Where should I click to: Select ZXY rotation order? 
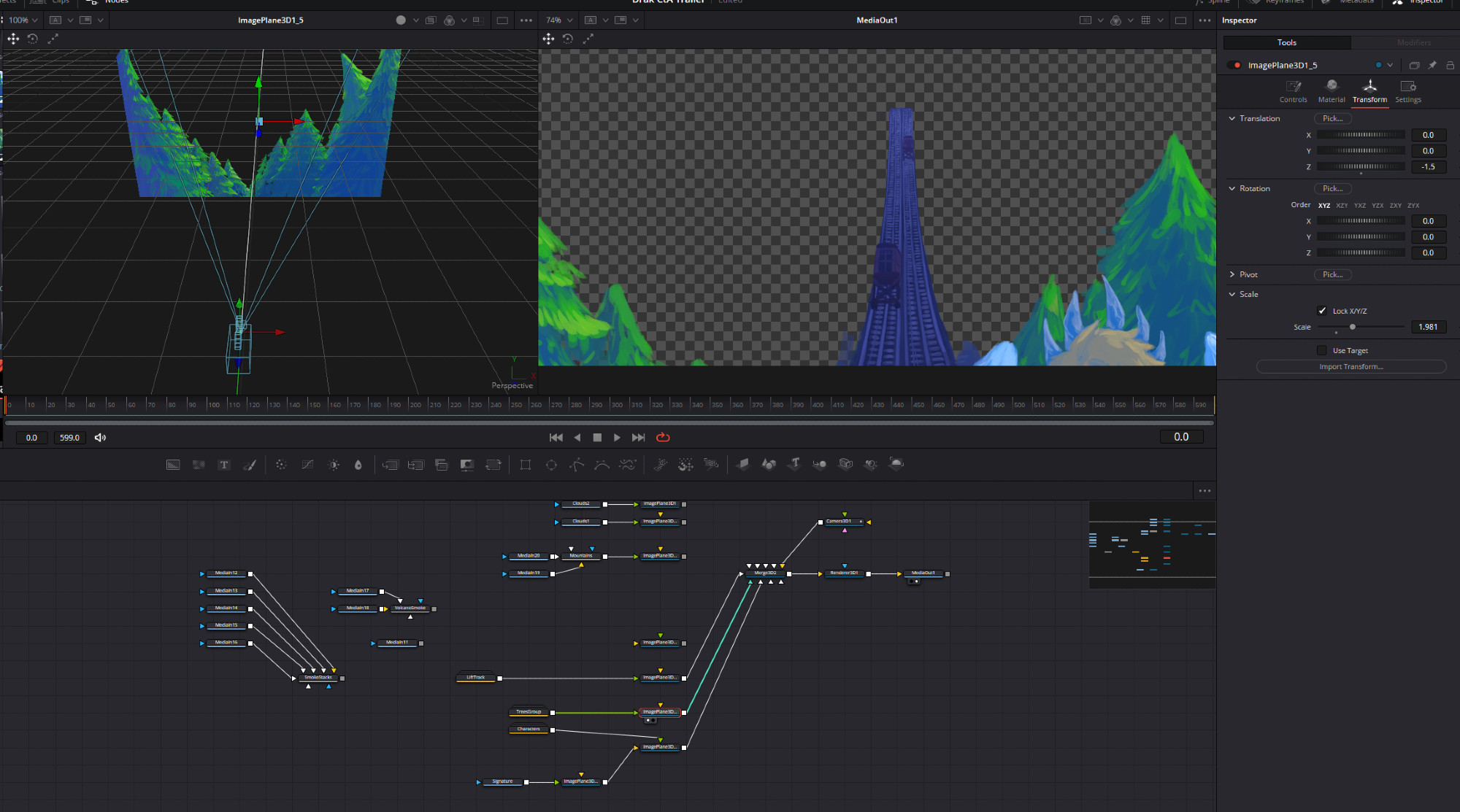click(1396, 206)
